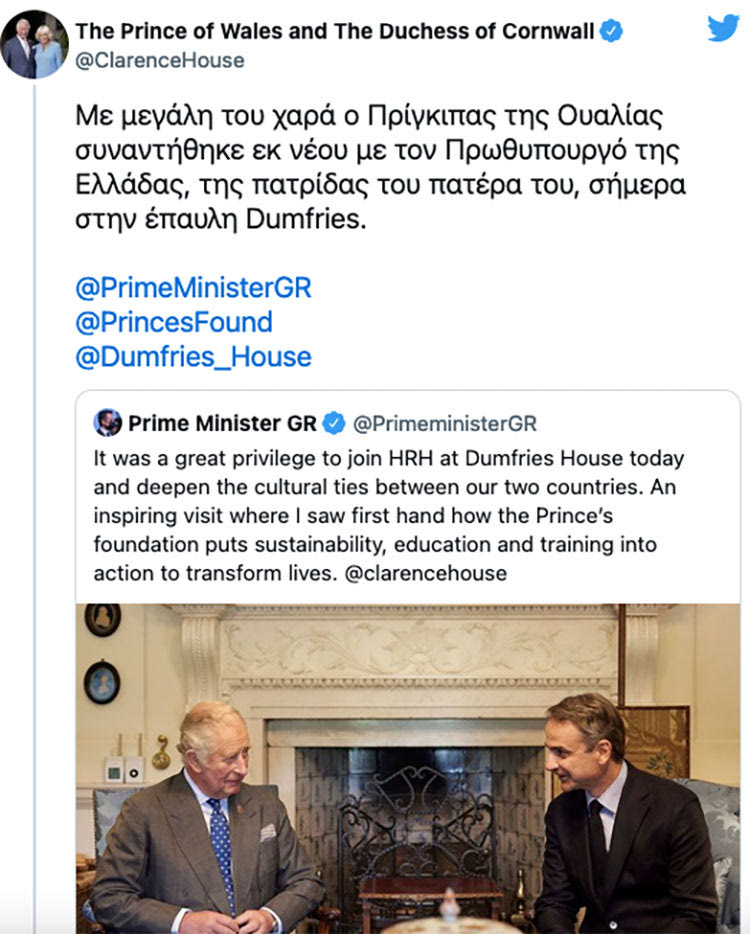Screen dimensions: 750x934
Task: Click the Twitter bird logo
Action: tap(723, 28)
